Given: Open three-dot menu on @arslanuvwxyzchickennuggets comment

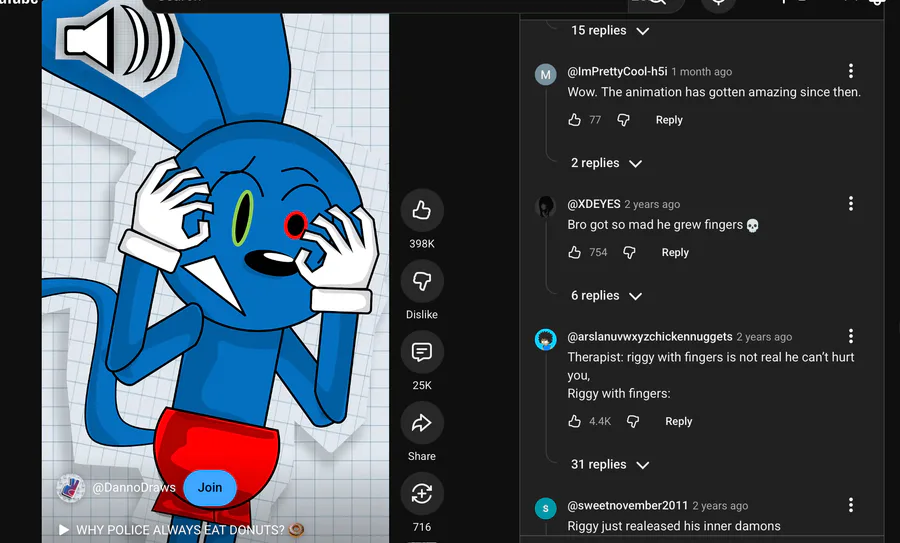Looking at the screenshot, I should tap(851, 336).
